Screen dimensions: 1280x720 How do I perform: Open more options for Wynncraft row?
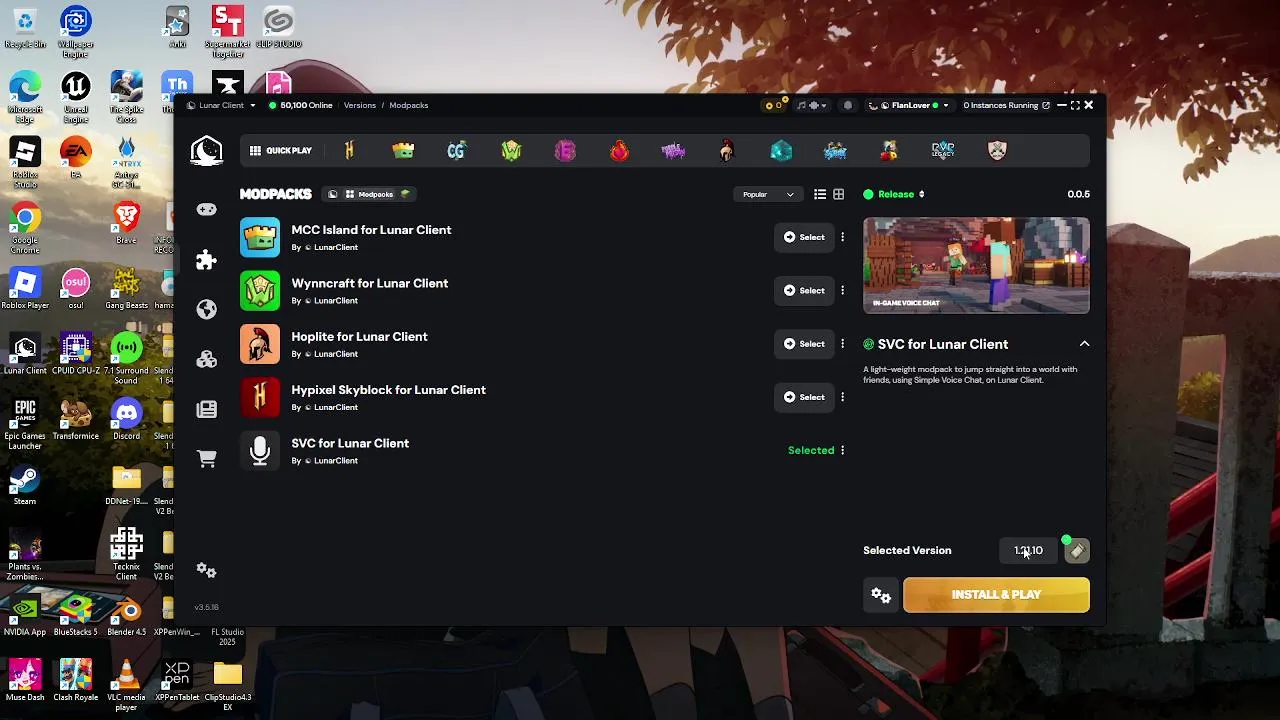(x=842, y=290)
